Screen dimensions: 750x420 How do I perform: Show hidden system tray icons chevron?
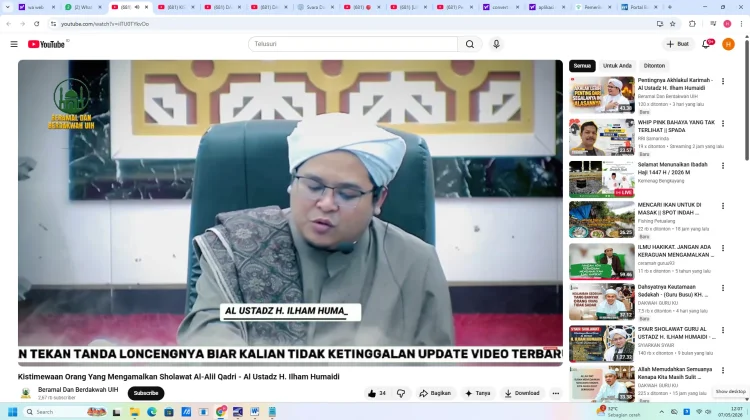[x=662, y=412]
